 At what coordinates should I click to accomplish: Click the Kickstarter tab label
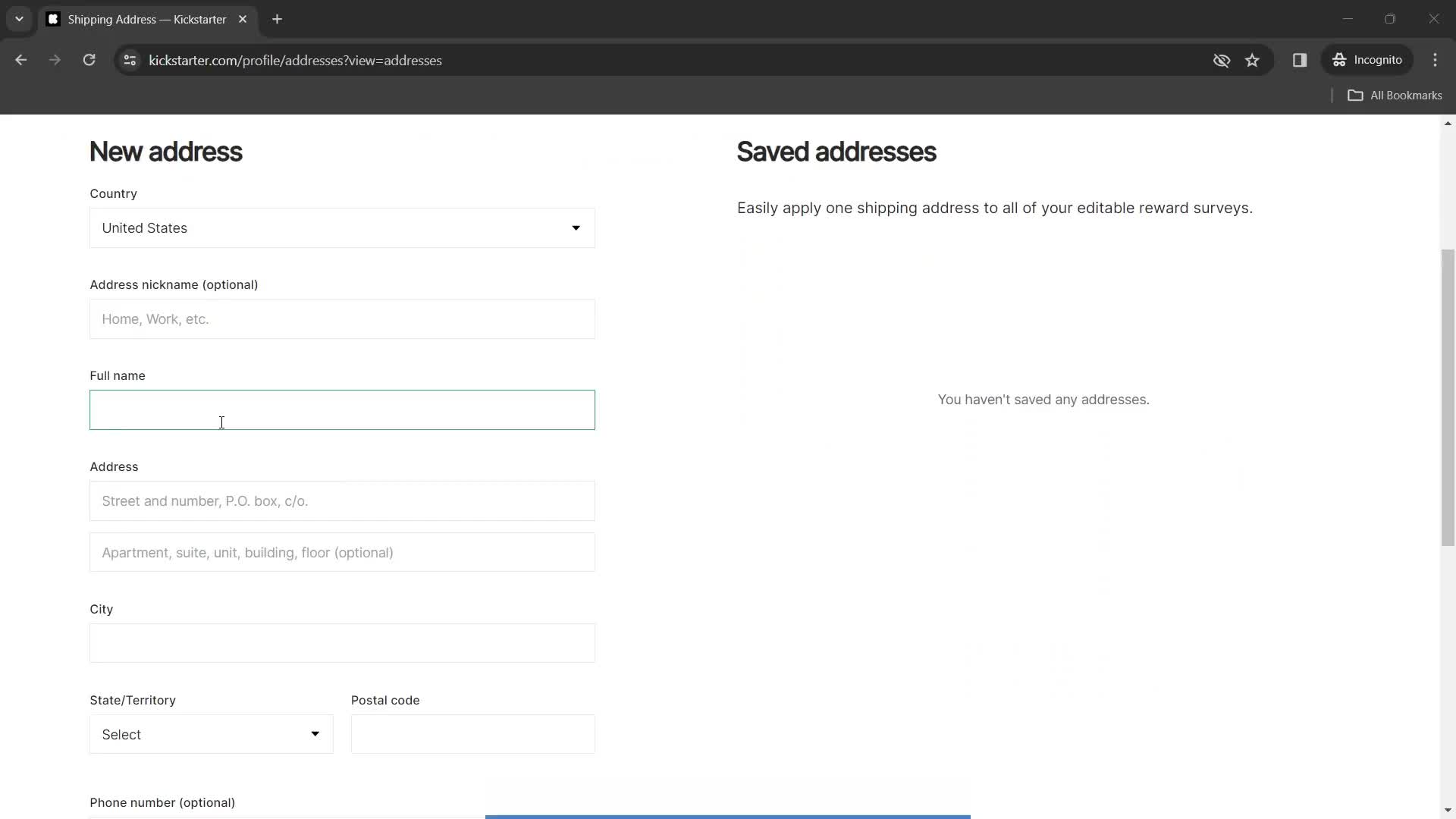146,19
